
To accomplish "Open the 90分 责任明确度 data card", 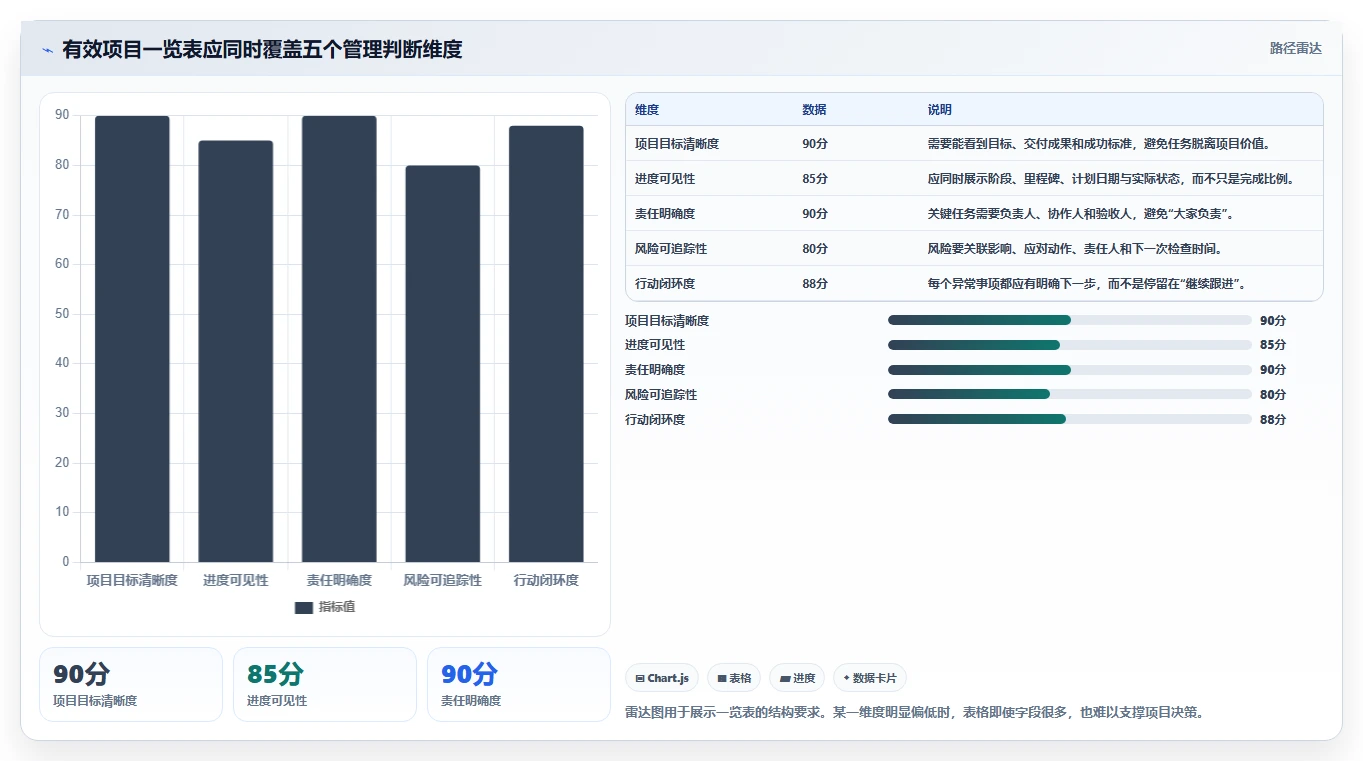I will coord(519,684).
